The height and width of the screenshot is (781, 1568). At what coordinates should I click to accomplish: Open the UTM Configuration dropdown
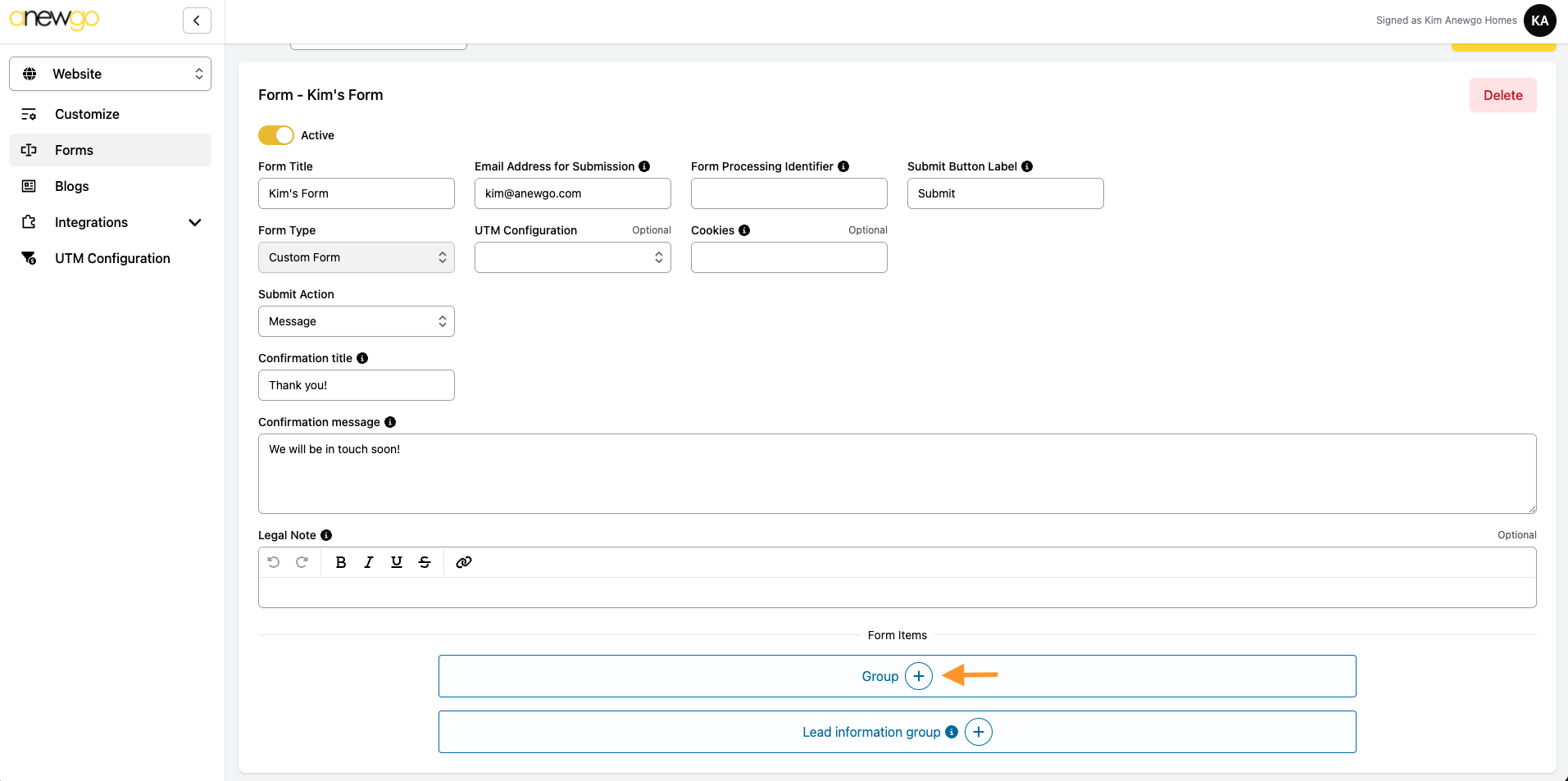coord(573,257)
